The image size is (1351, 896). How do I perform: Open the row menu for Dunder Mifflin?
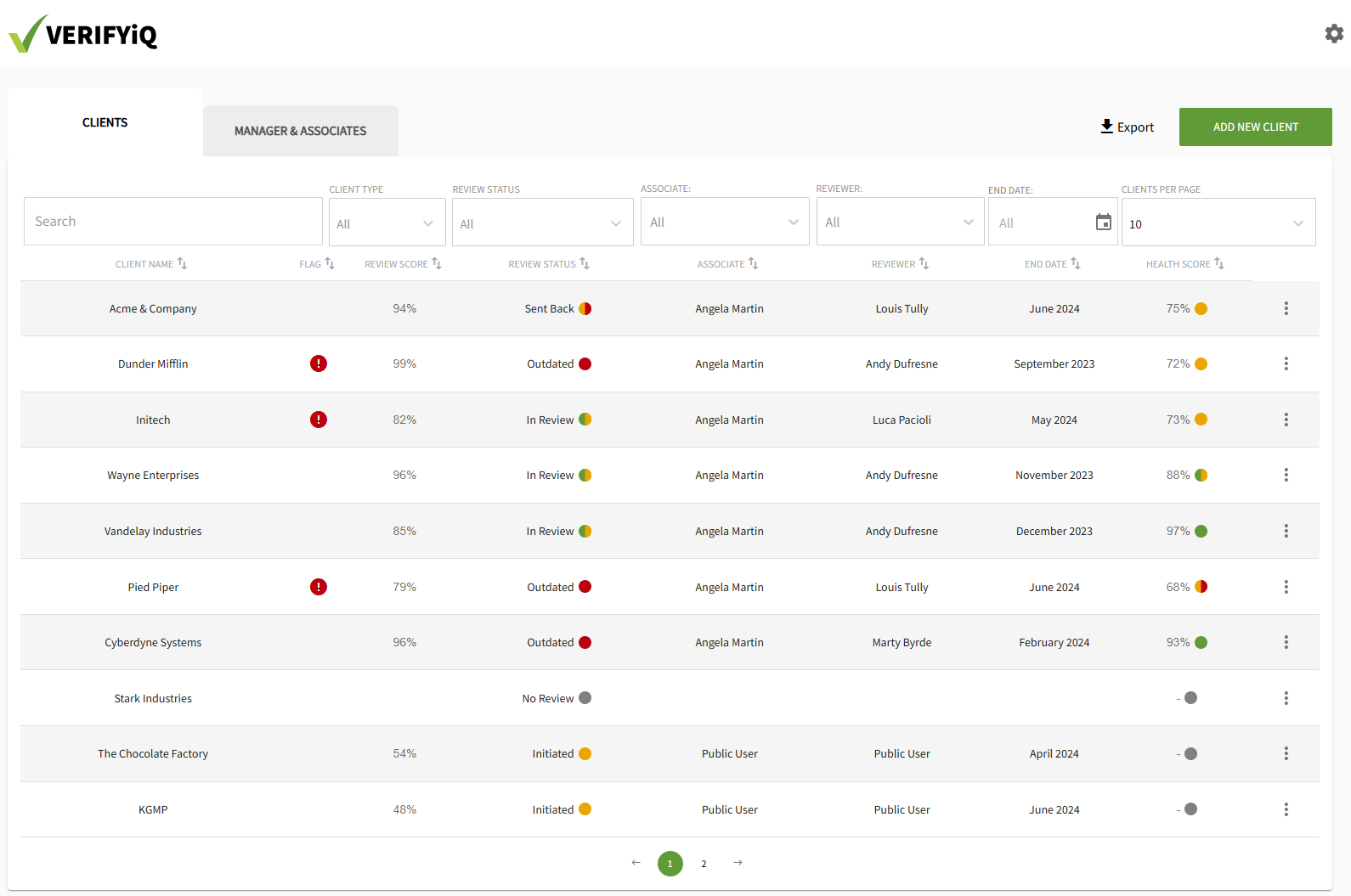point(1286,363)
